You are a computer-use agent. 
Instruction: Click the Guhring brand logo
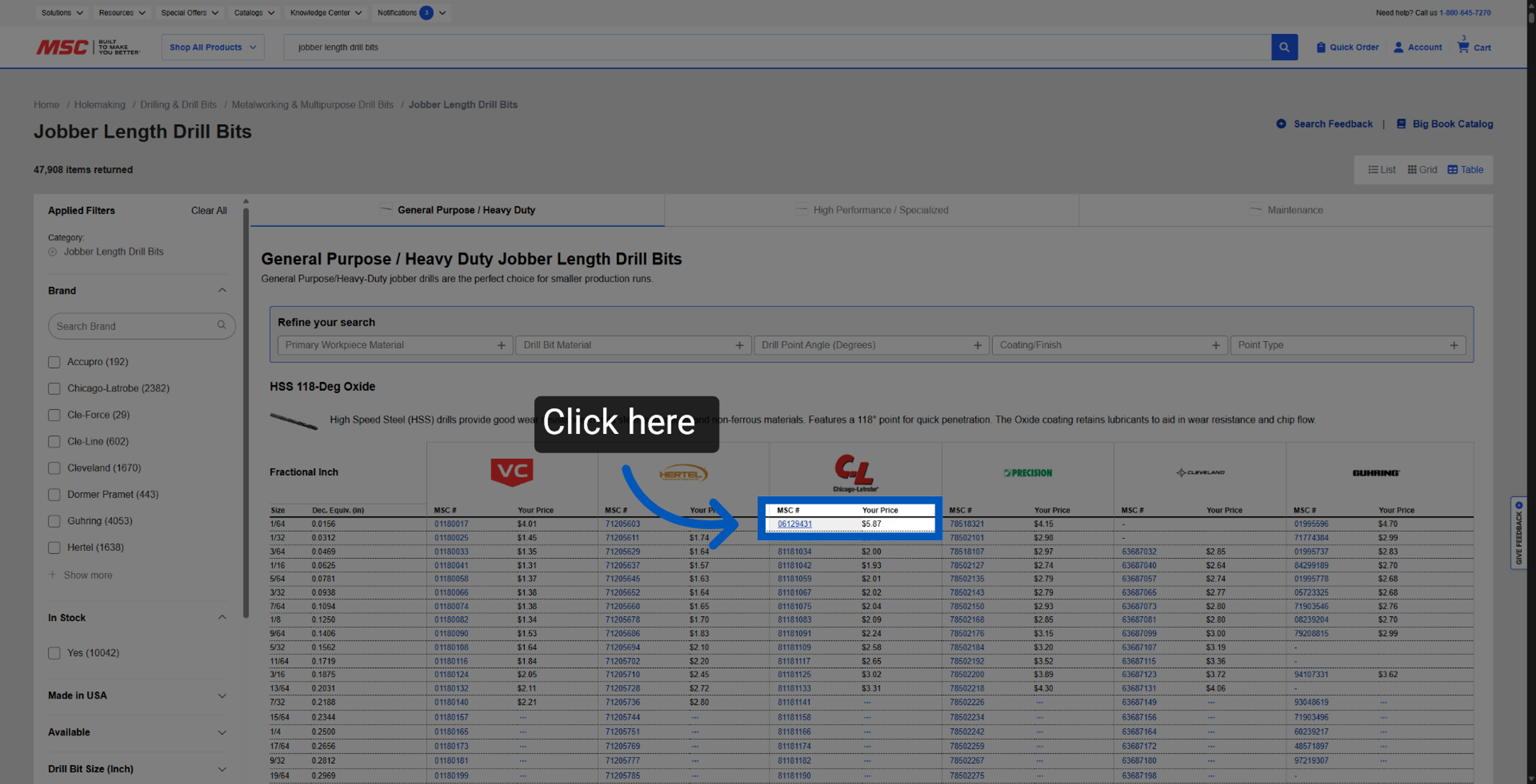pyautogui.click(x=1375, y=473)
